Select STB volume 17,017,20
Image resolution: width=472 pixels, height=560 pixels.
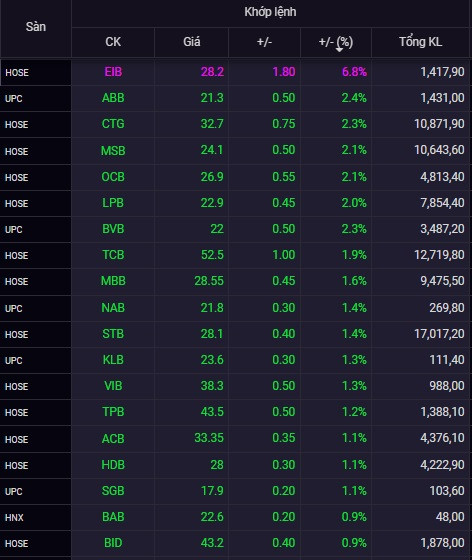439,334
